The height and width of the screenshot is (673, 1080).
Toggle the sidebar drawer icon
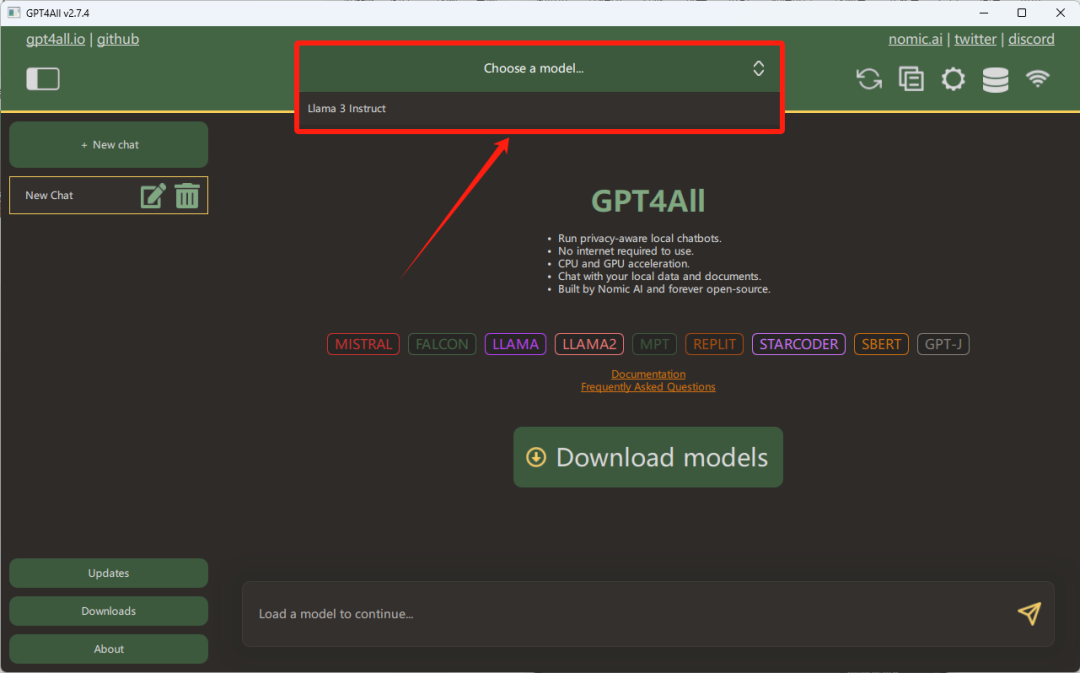(43, 79)
